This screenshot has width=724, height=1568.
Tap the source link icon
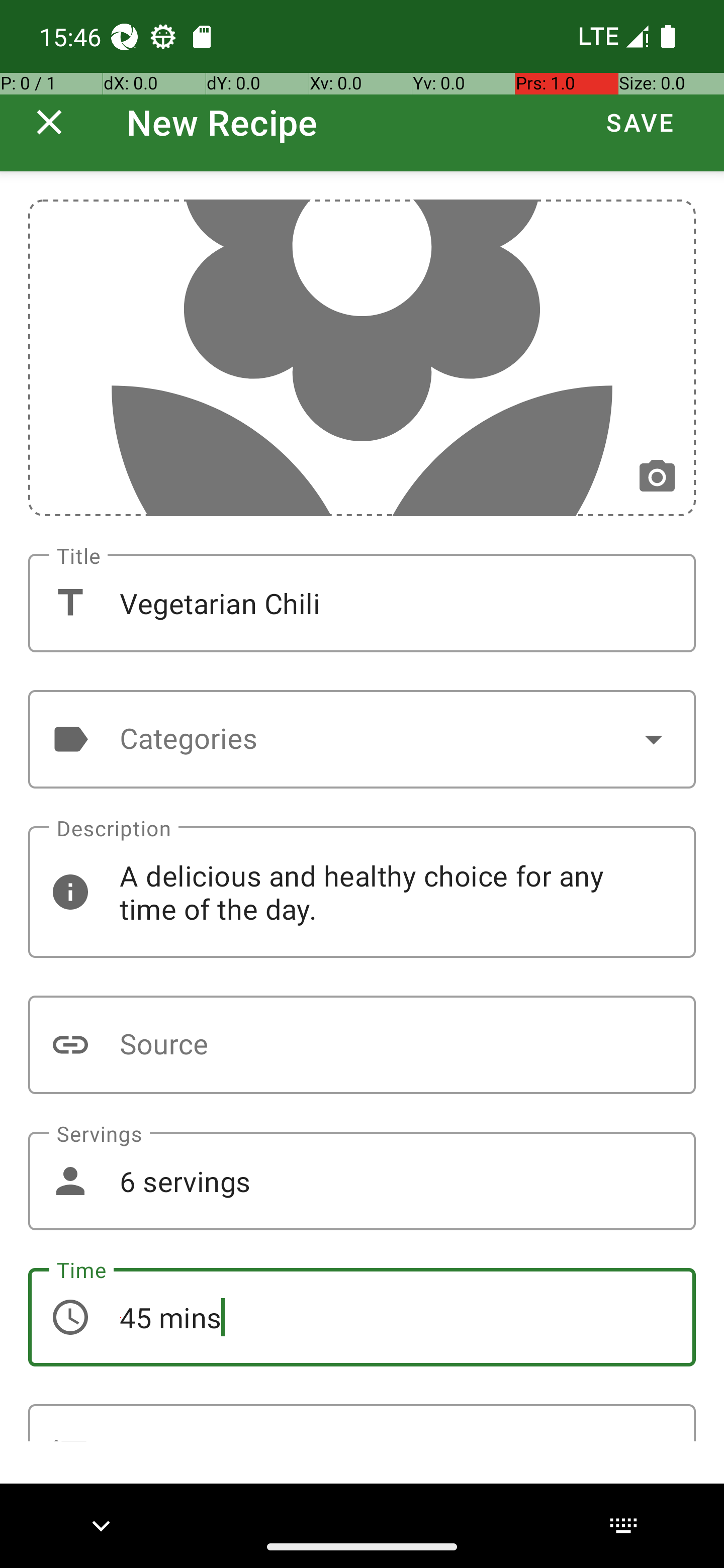click(x=70, y=1044)
